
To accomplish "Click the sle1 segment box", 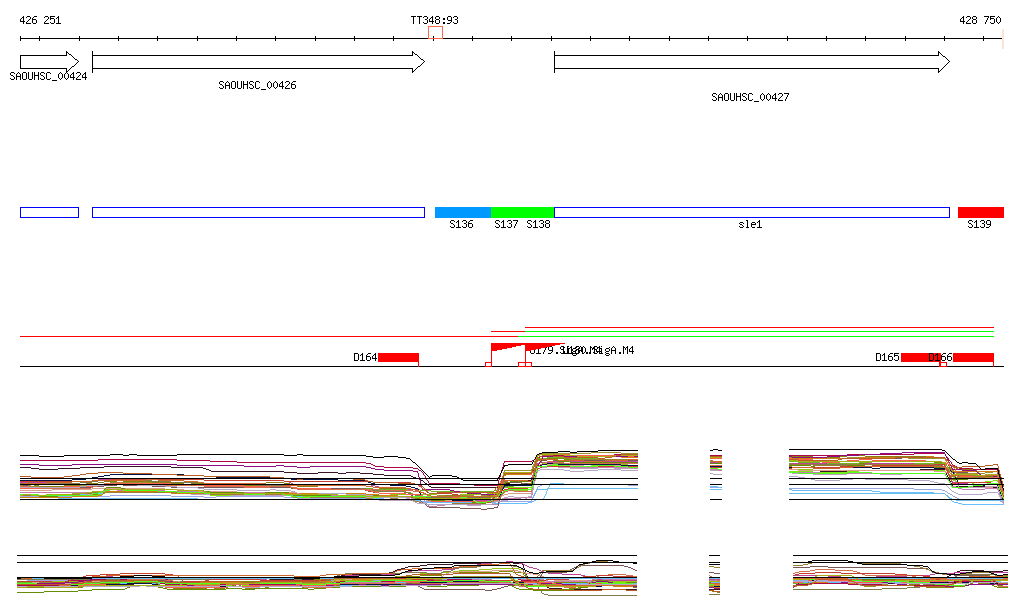I will (751, 212).
